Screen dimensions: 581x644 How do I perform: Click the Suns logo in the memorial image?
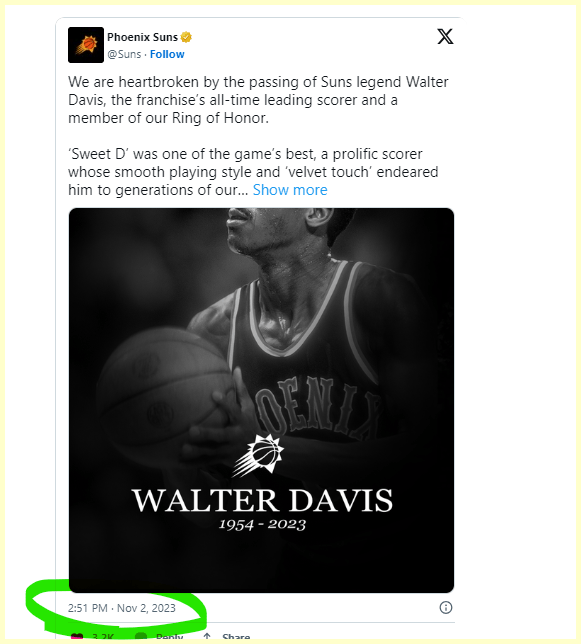point(258,456)
